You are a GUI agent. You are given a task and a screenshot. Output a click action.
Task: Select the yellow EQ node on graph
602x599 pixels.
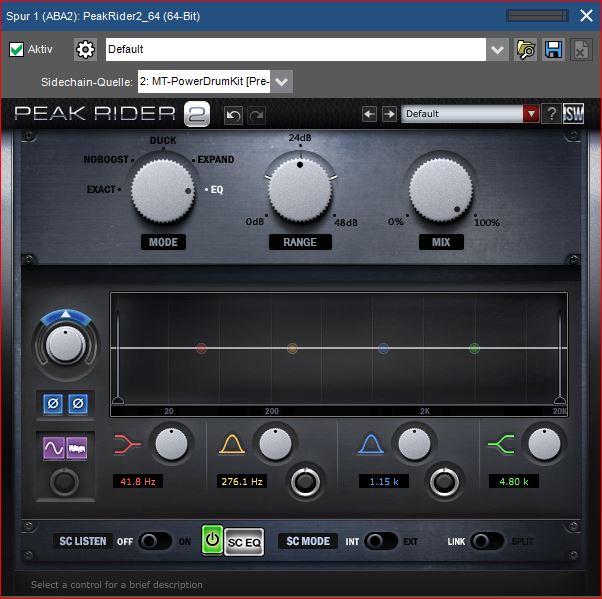pos(292,348)
